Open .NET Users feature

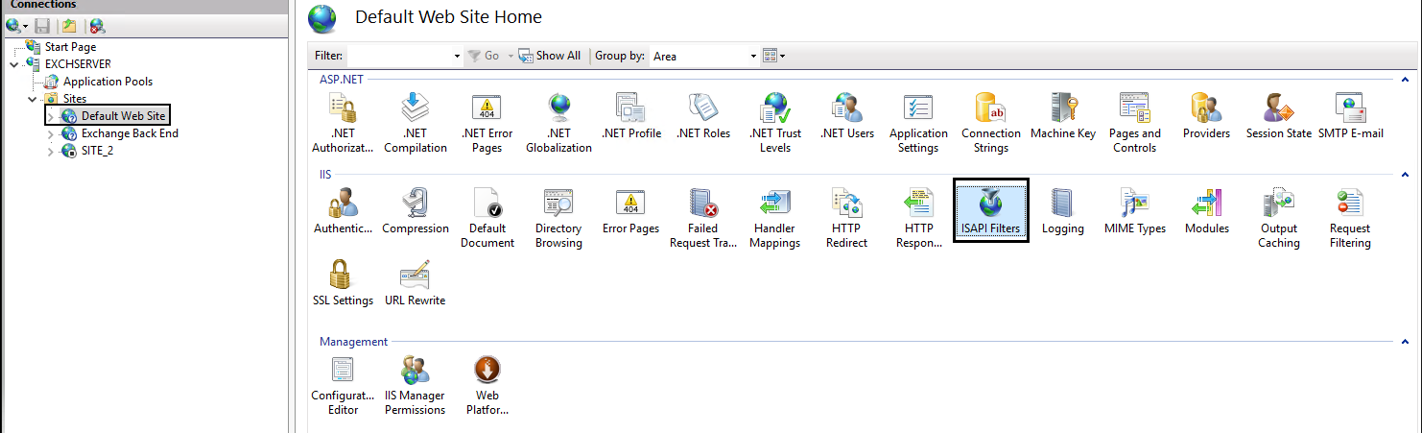(x=847, y=116)
